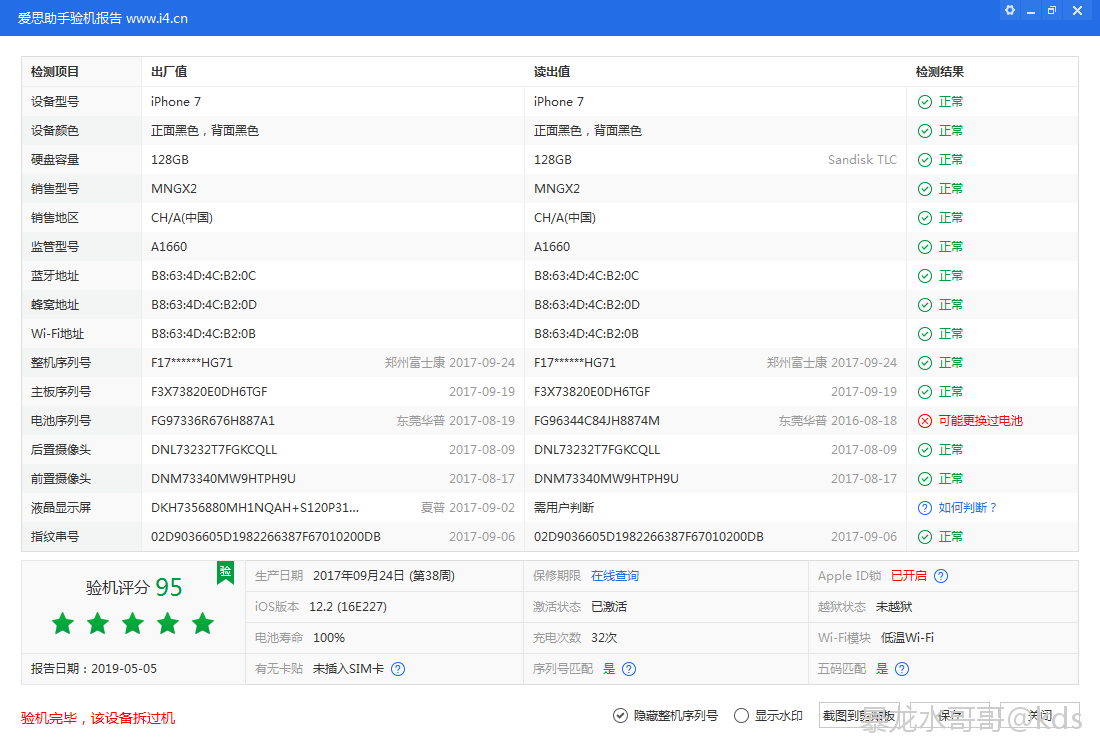Click the green checkmark on the 设备型号 row

point(924,101)
